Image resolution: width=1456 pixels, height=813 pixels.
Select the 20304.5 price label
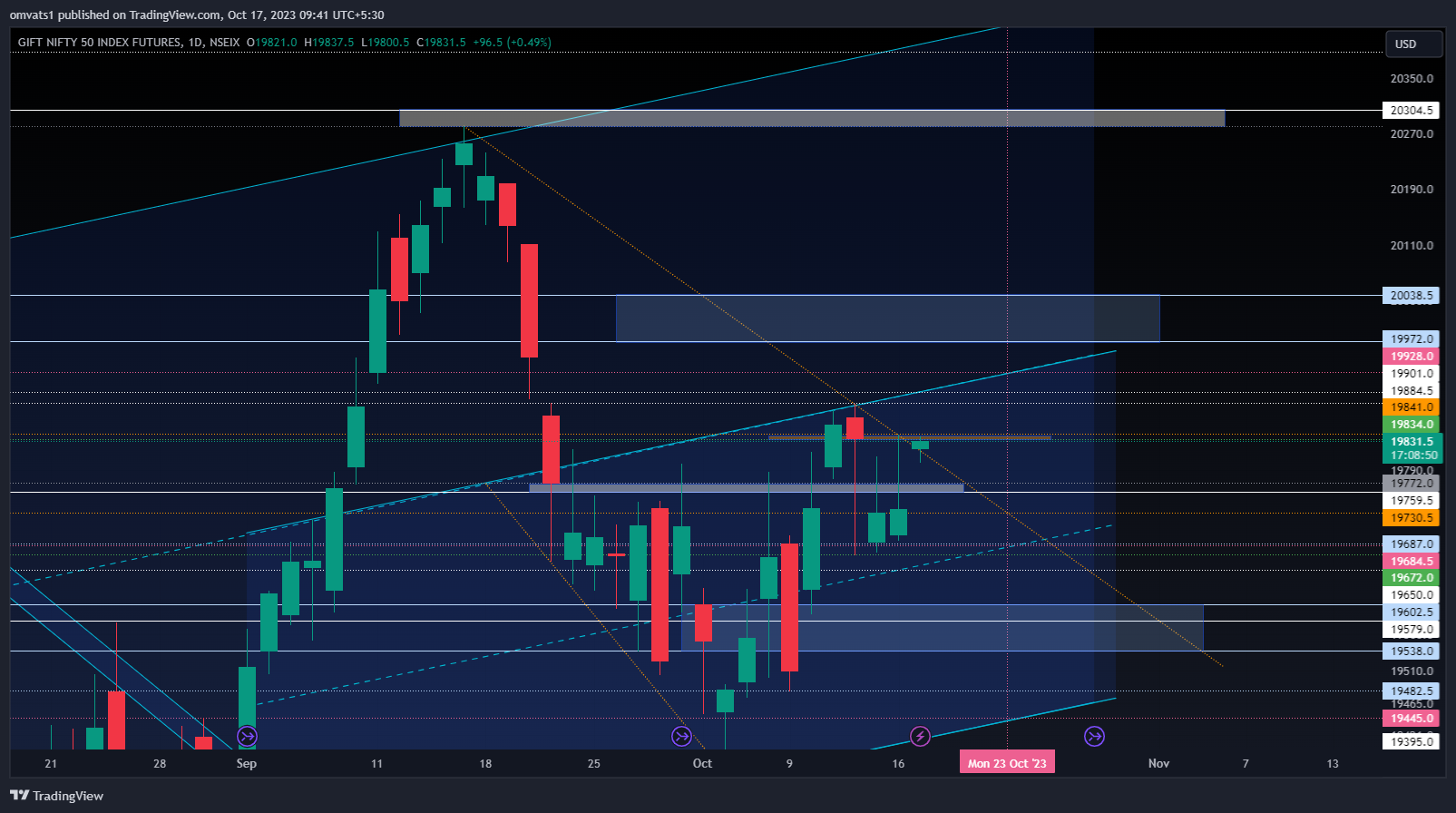click(x=1412, y=111)
